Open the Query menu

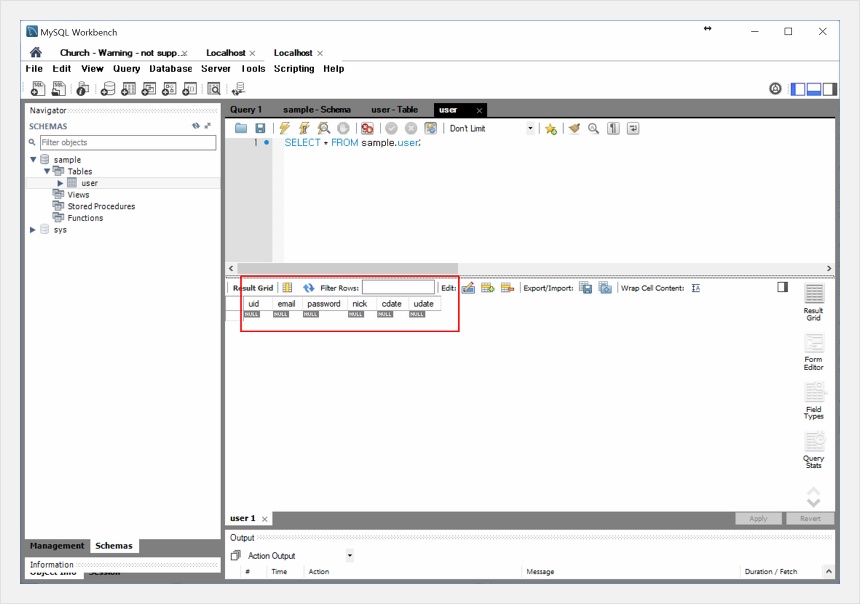click(x=127, y=69)
